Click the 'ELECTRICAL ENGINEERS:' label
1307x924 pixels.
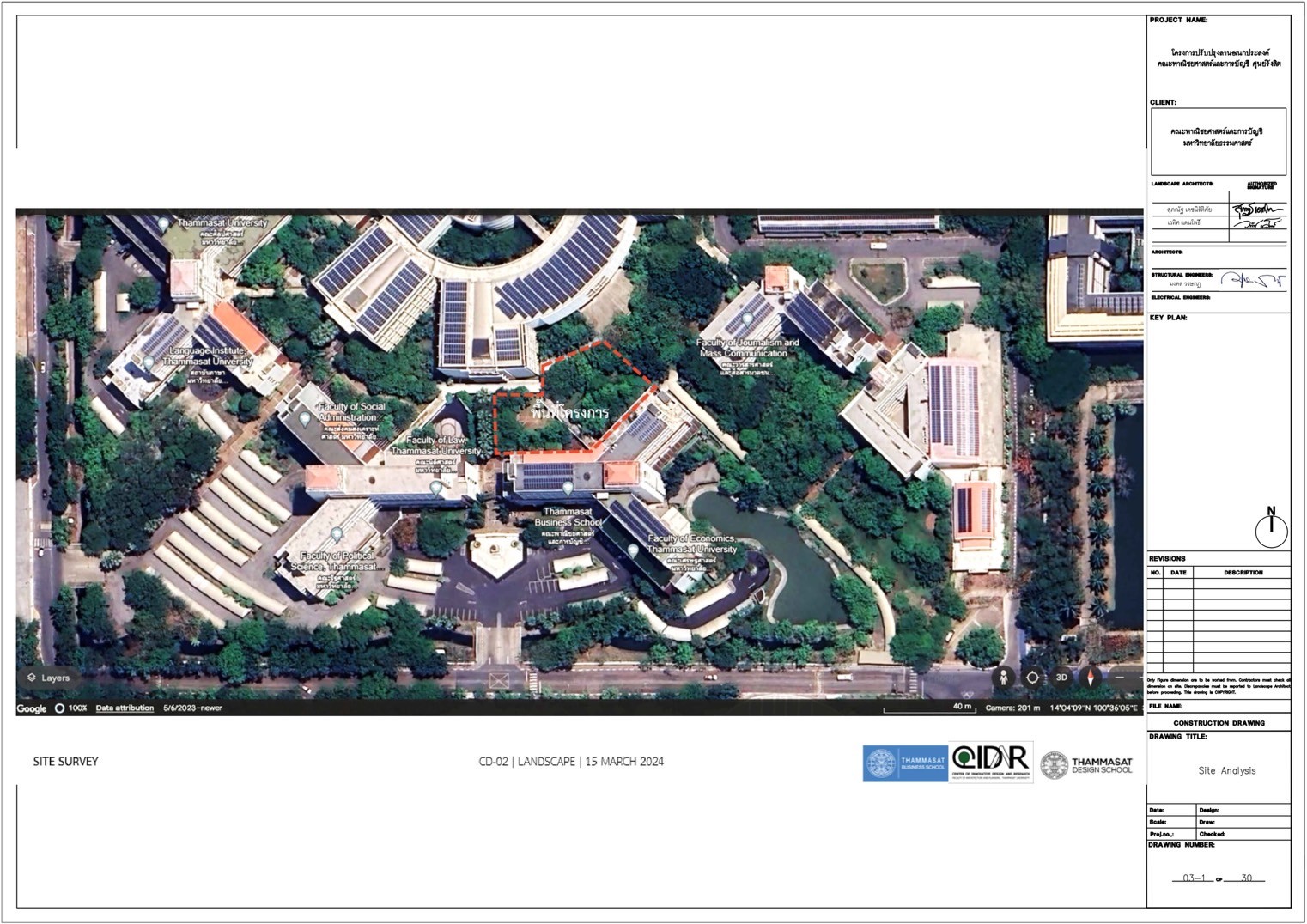point(1181,297)
